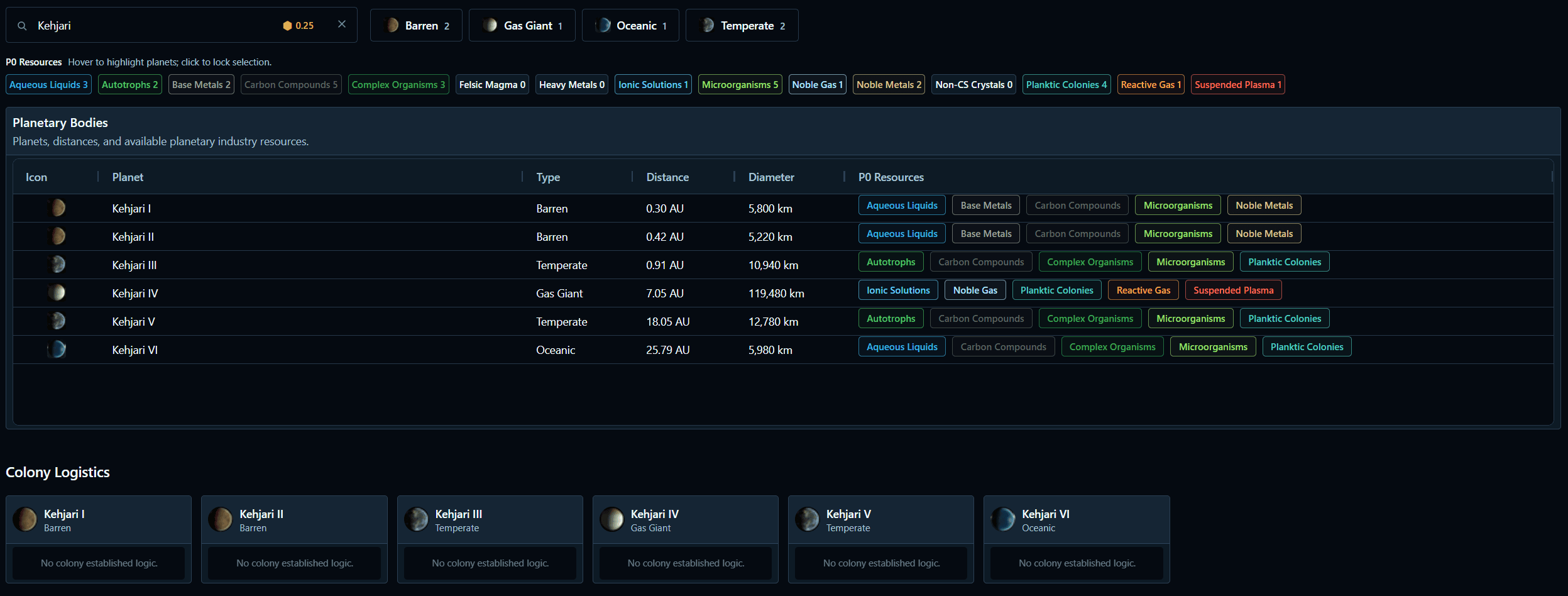Click Autotrophs tag on Kehjari III row
Image resolution: width=1568 pixels, height=596 pixels.
(x=891, y=262)
